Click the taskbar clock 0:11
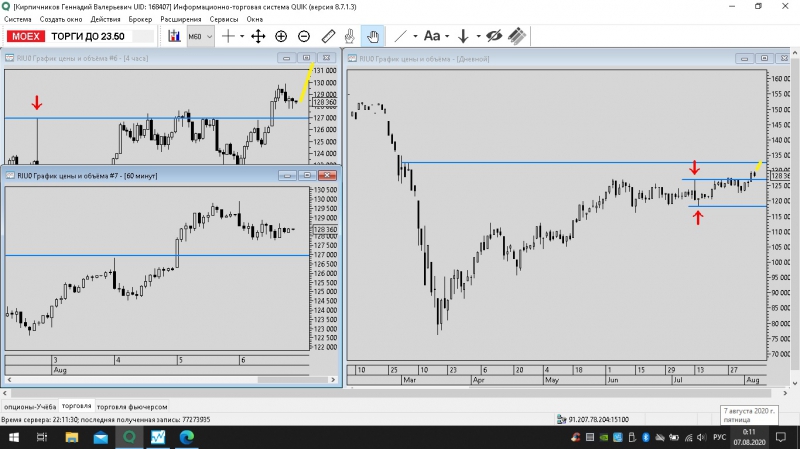Viewport: 800px width, 449px height. click(x=749, y=437)
